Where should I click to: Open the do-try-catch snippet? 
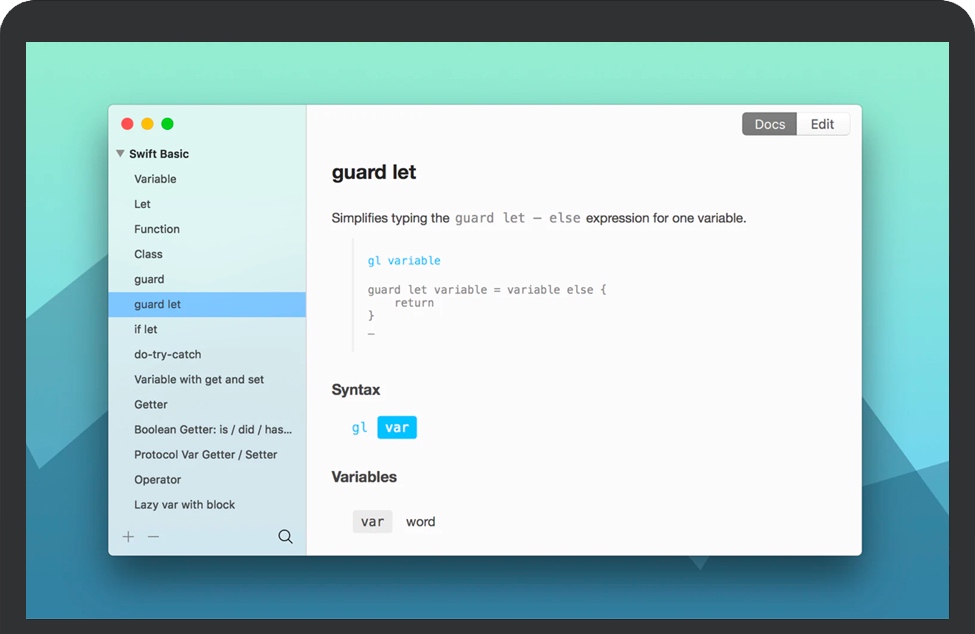pyautogui.click(x=167, y=354)
